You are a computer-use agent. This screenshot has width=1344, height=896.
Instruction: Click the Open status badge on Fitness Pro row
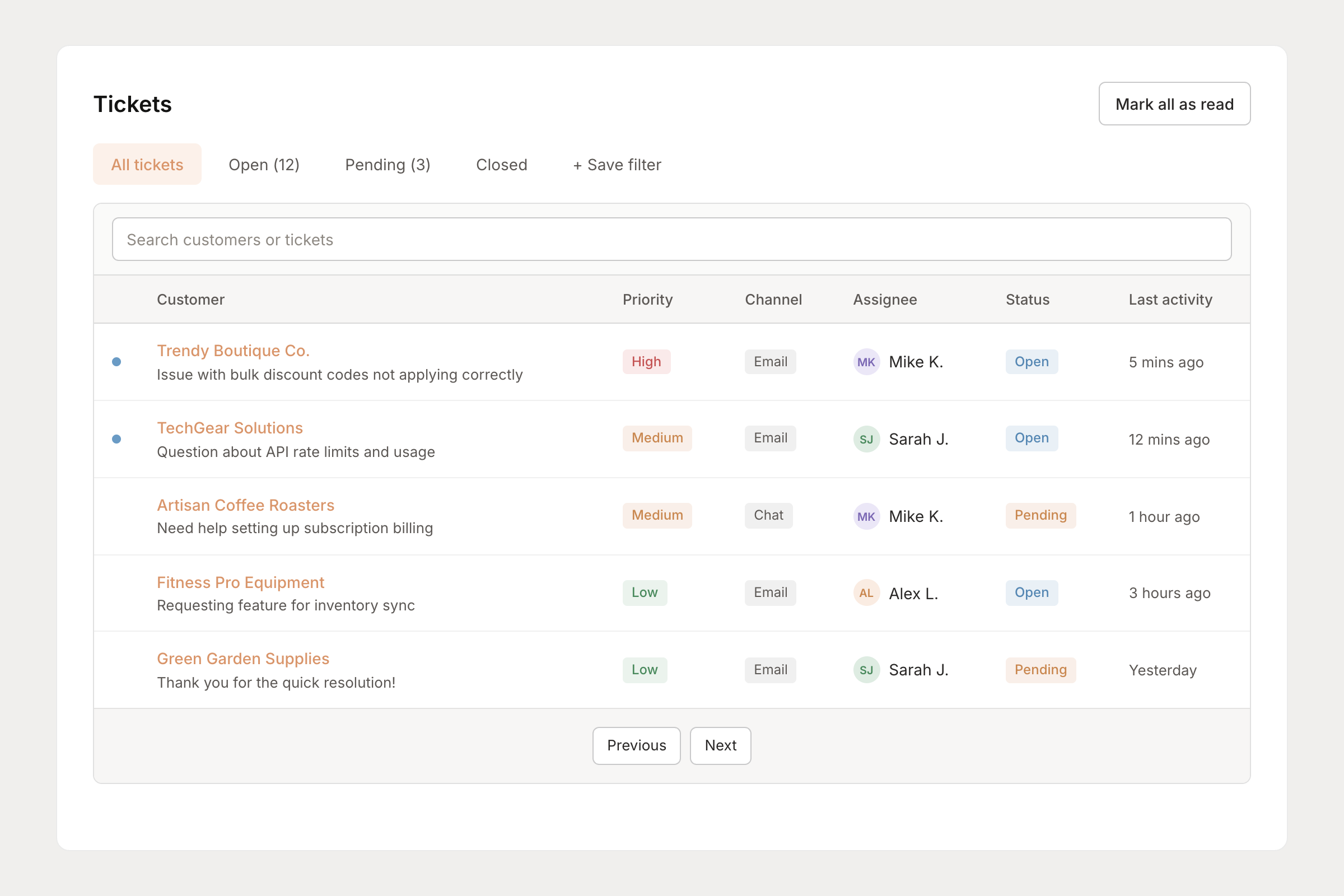[1032, 592]
